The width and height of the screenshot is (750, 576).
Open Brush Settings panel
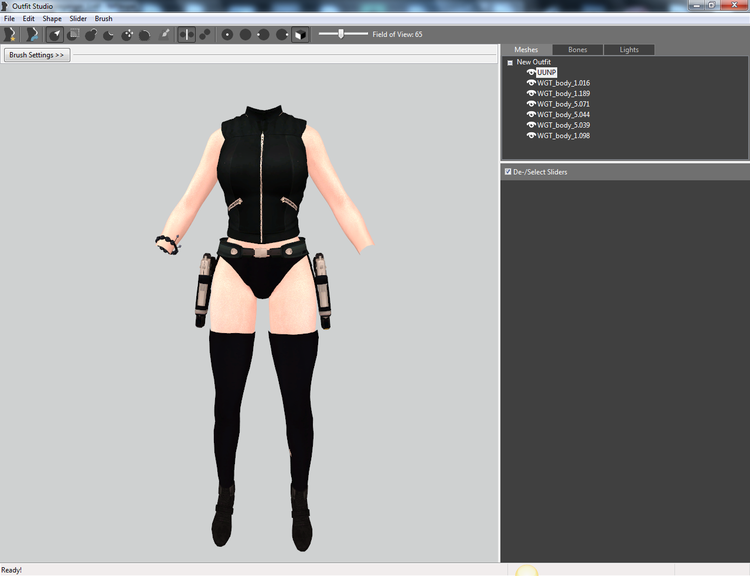click(x=37, y=55)
